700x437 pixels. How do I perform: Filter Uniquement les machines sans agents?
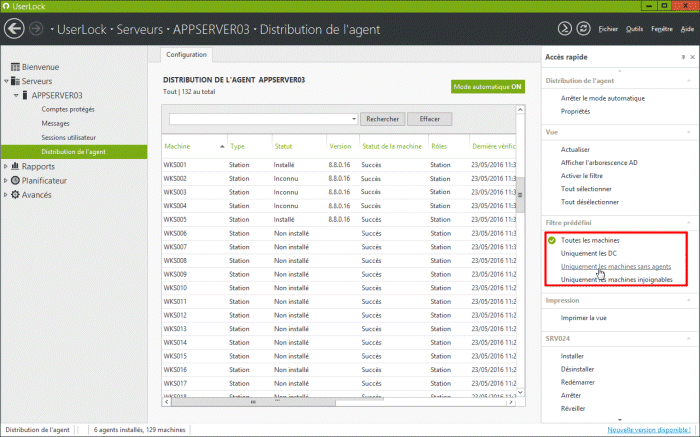616,266
